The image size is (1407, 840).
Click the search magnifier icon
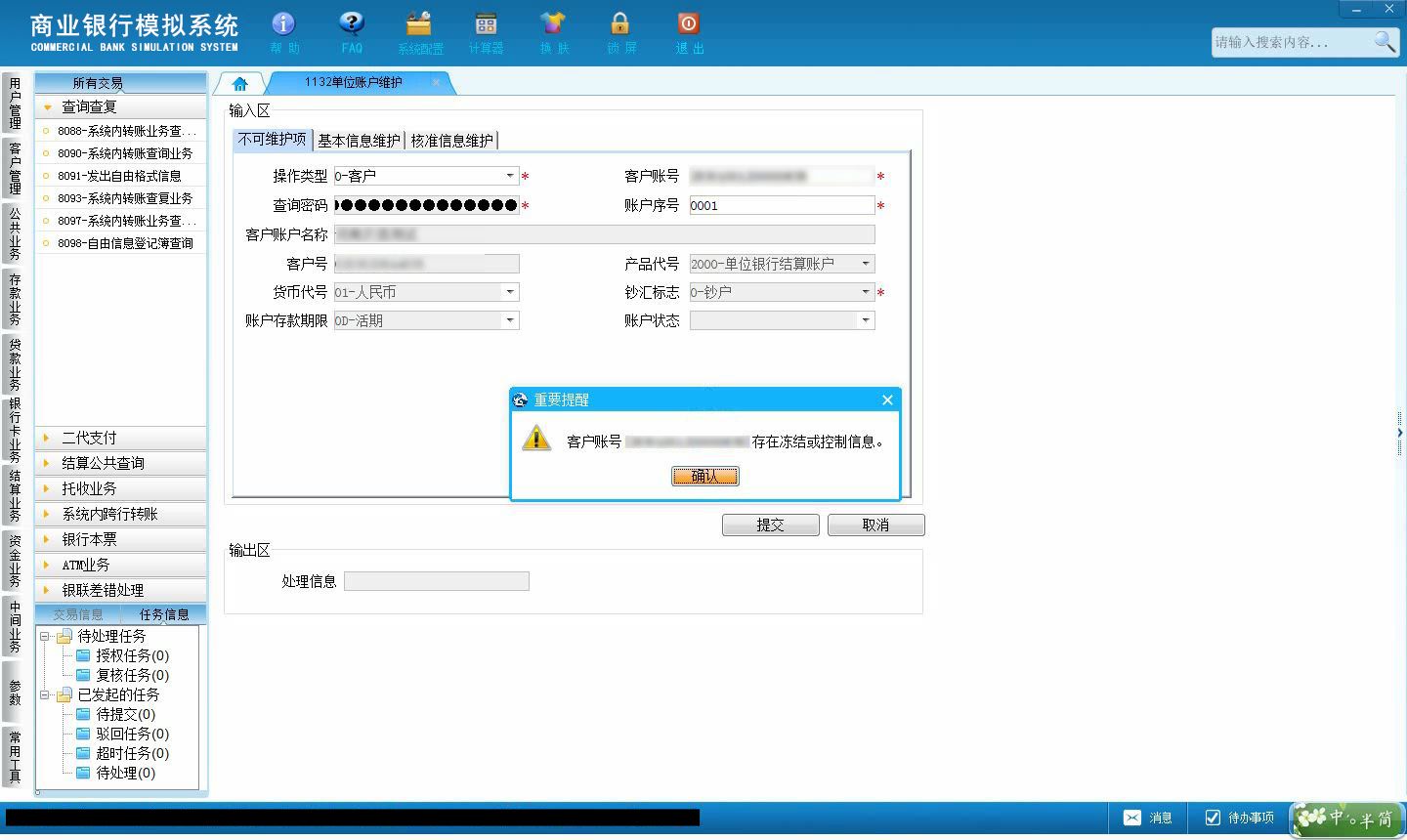pyautogui.click(x=1385, y=41)
